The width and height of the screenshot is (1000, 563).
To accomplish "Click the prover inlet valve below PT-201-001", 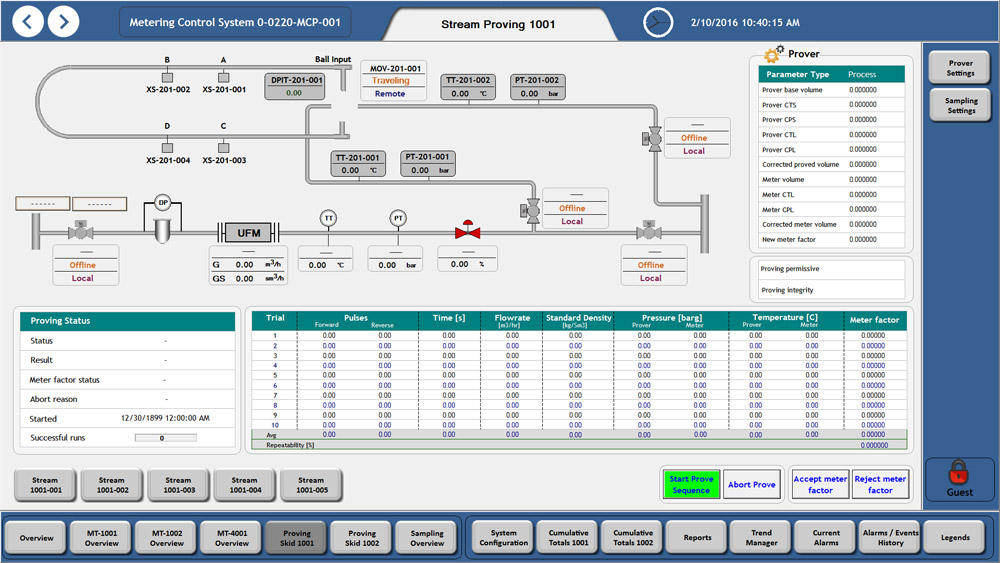I will pos(531,210).
